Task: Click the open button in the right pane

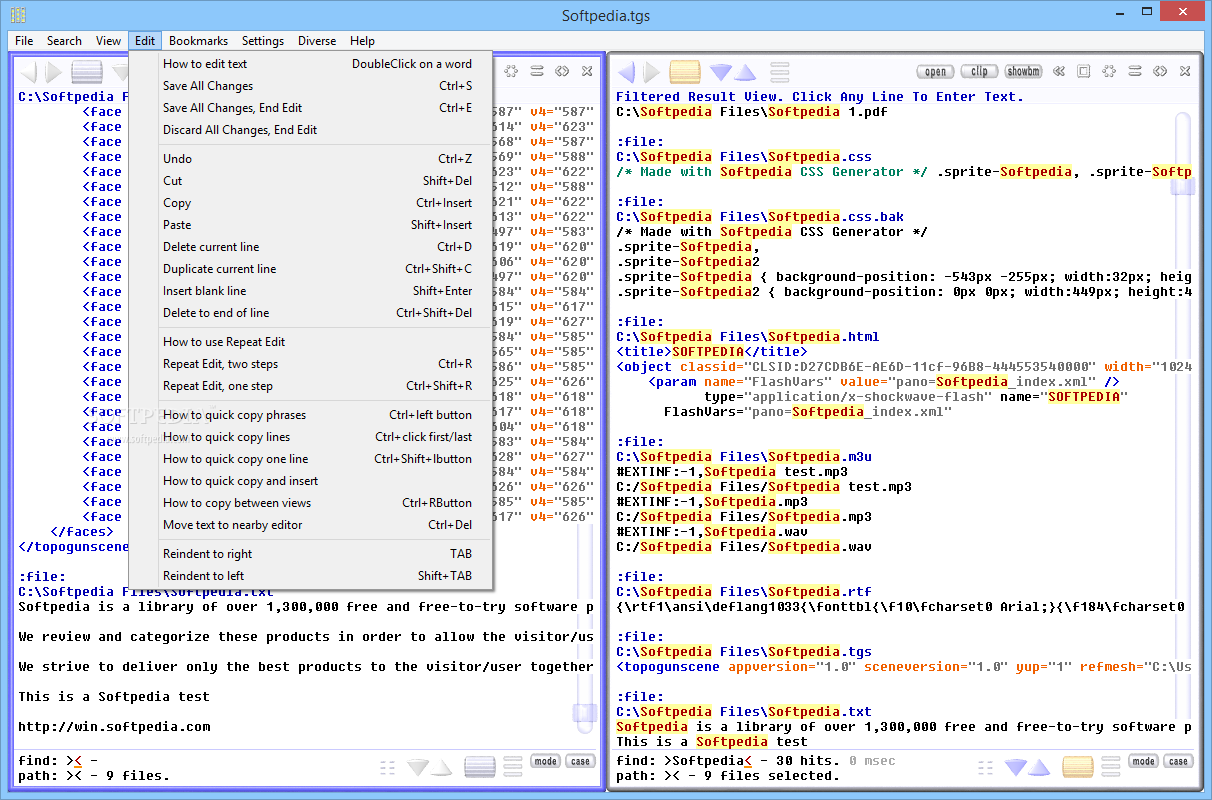Action: (x=936, y=71)
